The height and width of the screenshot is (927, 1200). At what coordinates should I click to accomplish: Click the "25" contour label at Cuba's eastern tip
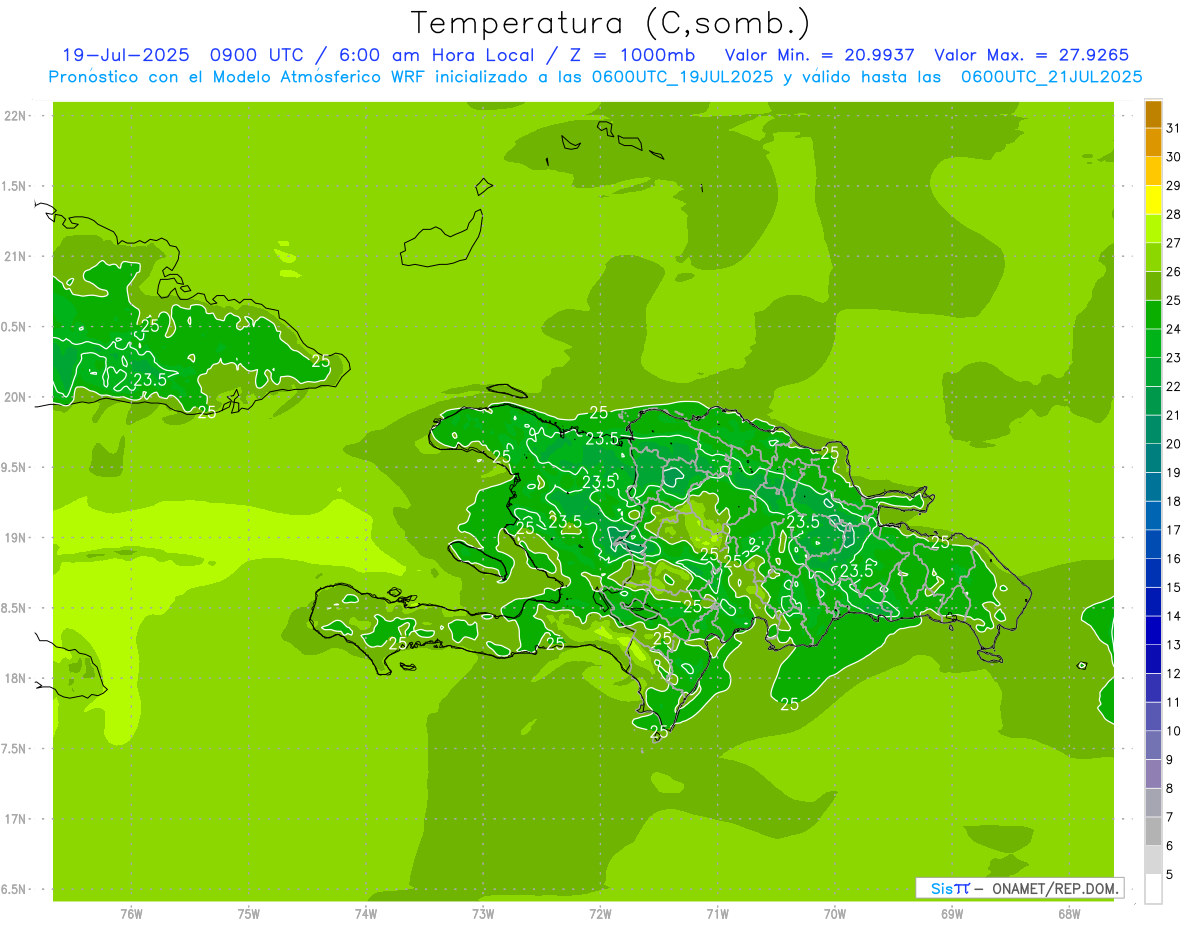click(x=320, y=361)
